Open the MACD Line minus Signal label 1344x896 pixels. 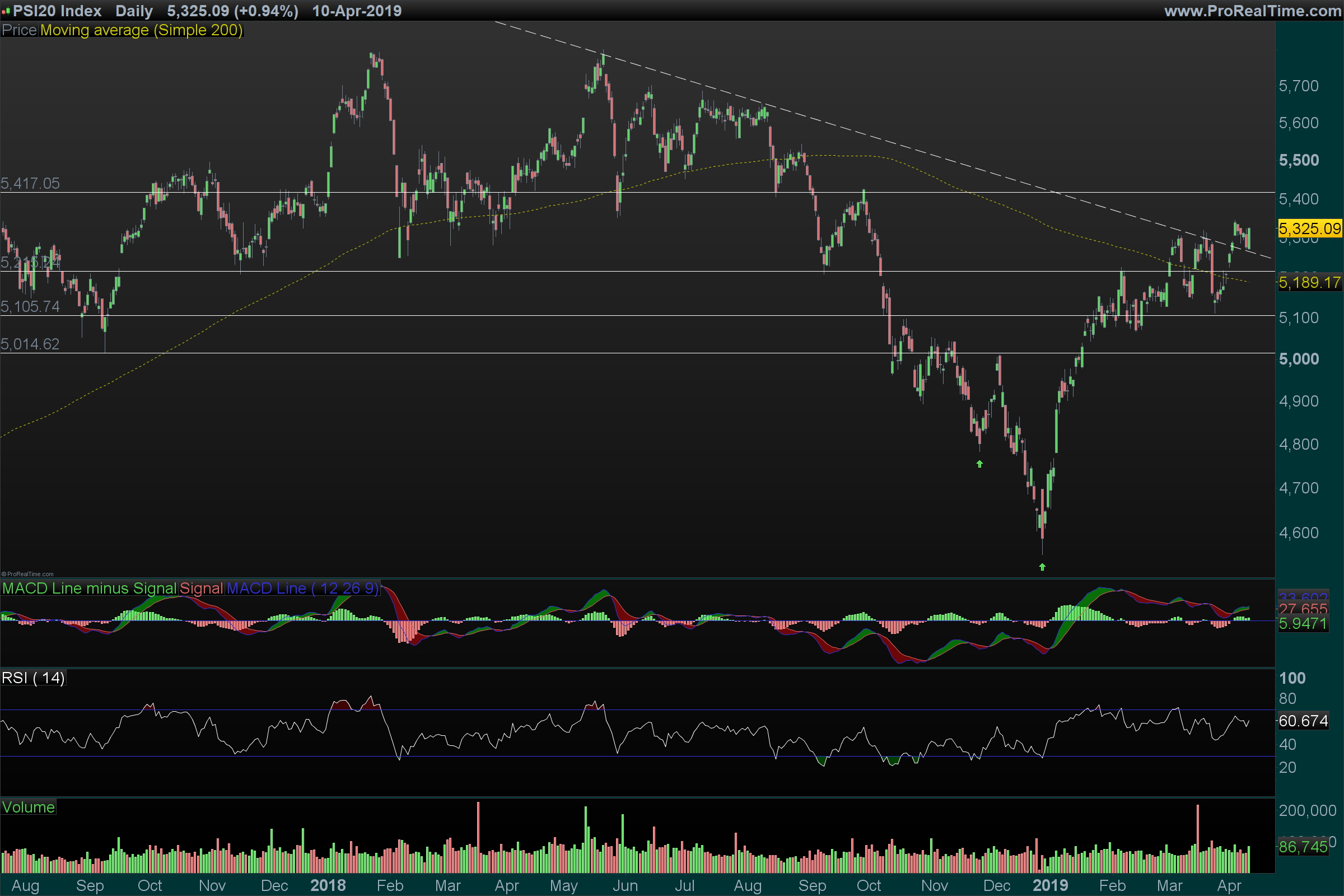[89, 589]
